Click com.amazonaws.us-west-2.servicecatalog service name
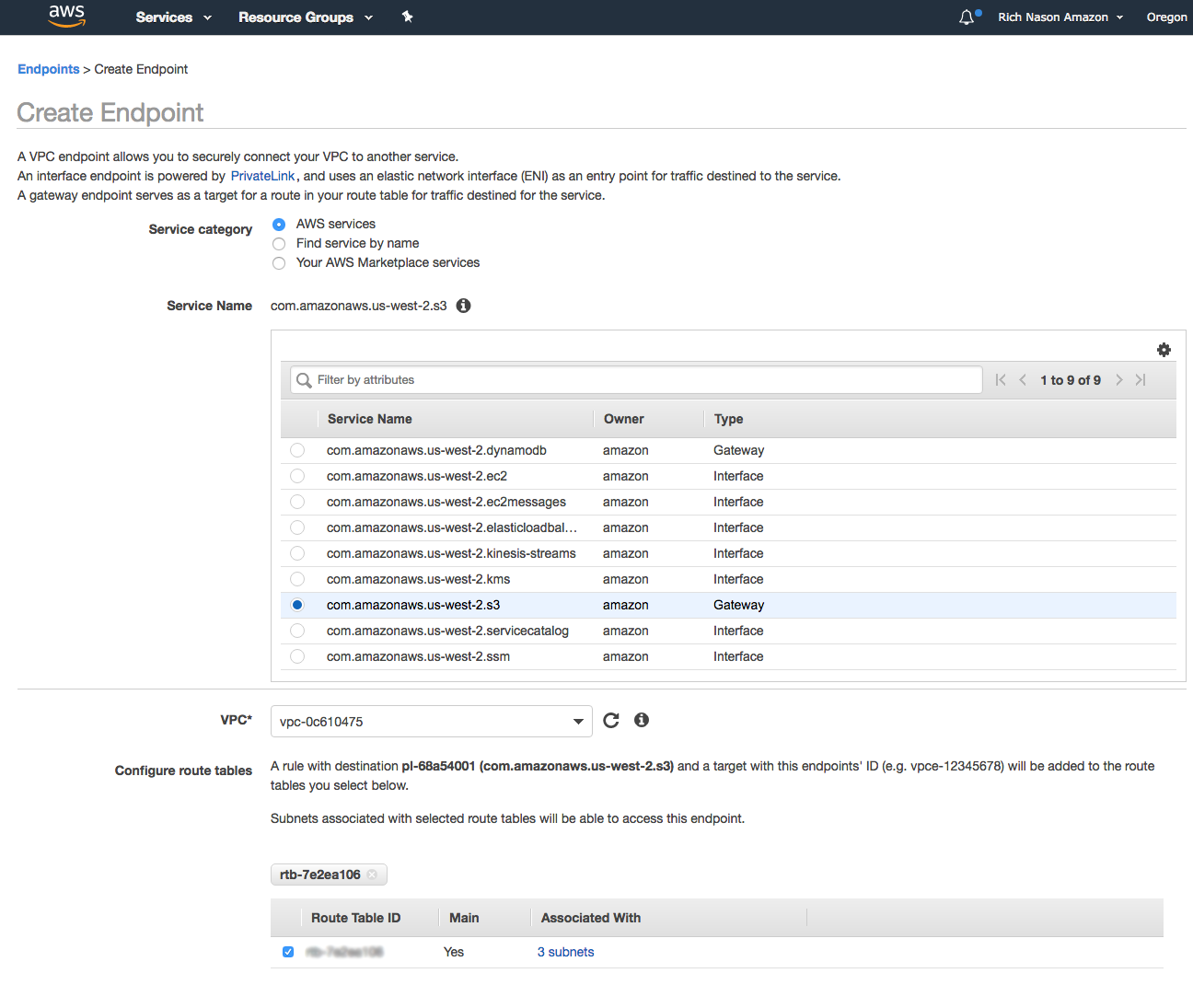Image resolution: width=1193 pixels, height=1008 pixels. (x=447, y=631)
